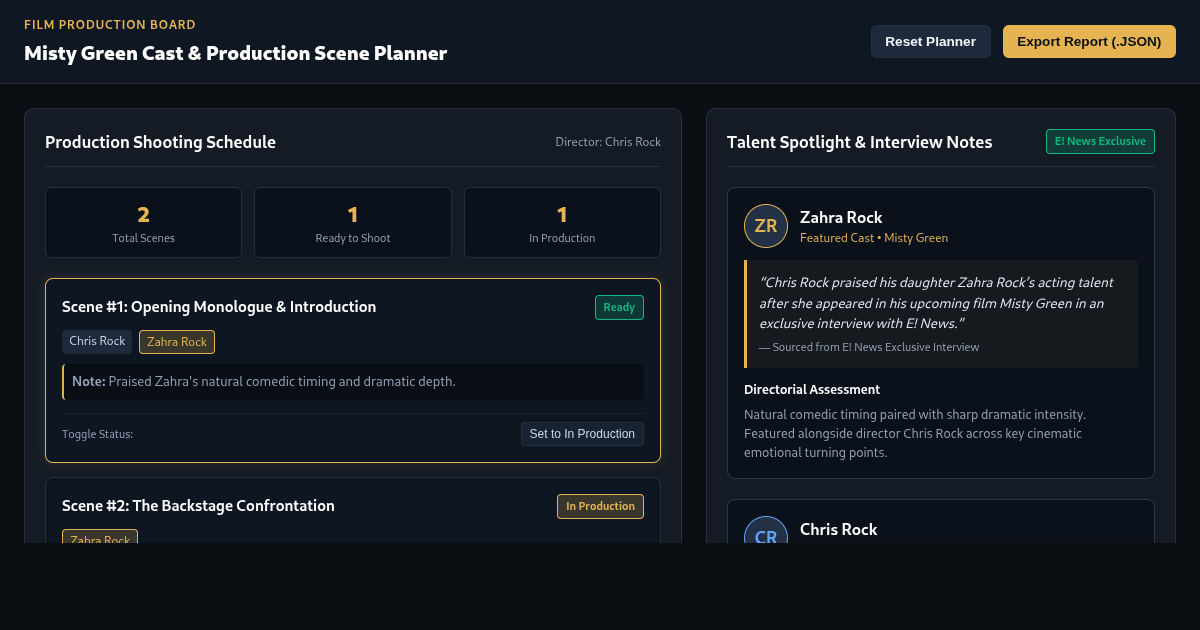Click the Directorial Assessment heading
This screenshot has height=630, width=1200.
coord(812,389)
